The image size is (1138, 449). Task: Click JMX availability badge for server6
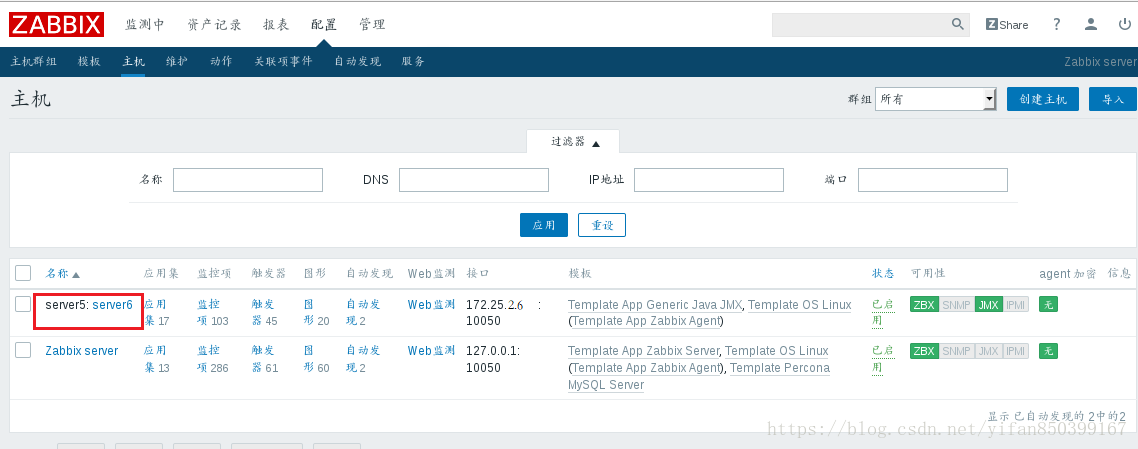pos(988,305)
